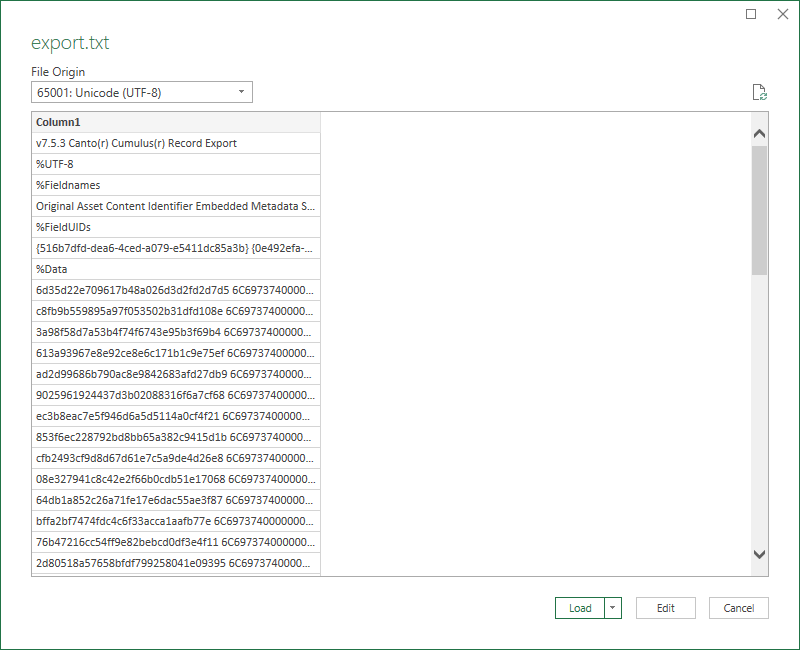Expand the Load button's dropdown arrow

(613, 608)
